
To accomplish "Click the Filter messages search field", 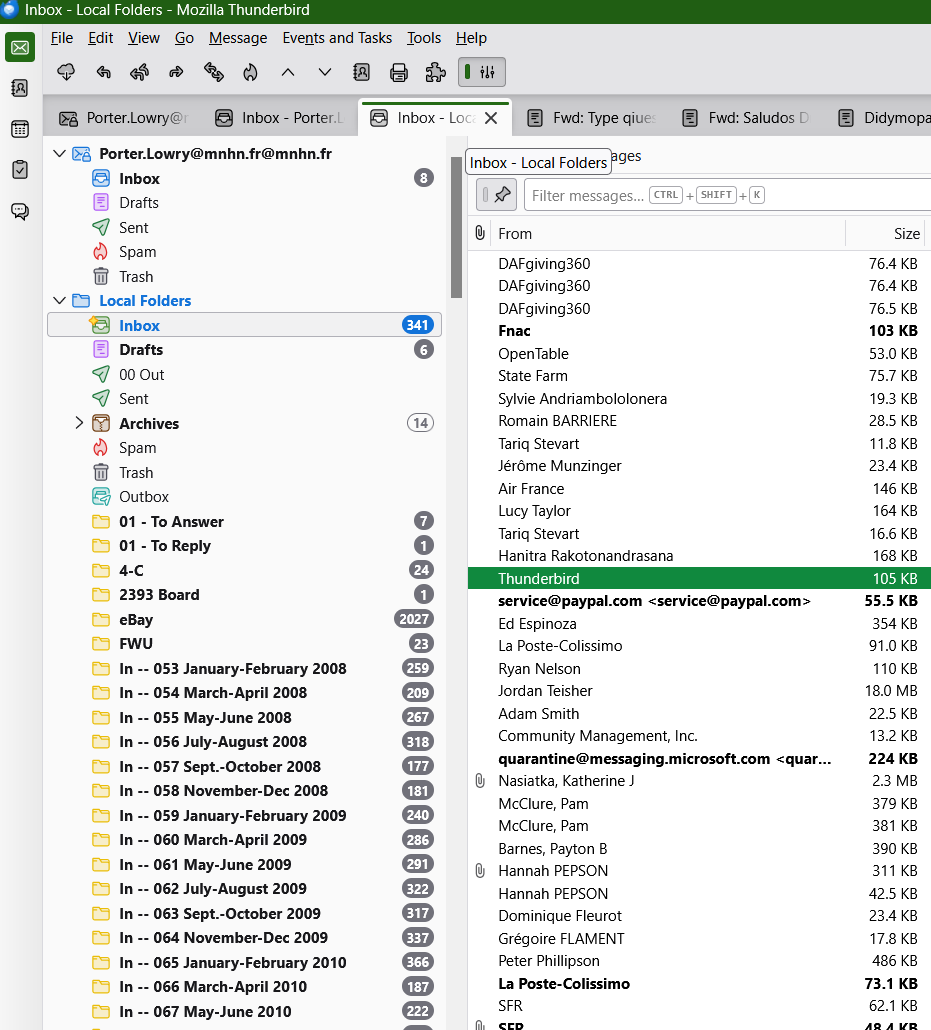I will 727,195.
